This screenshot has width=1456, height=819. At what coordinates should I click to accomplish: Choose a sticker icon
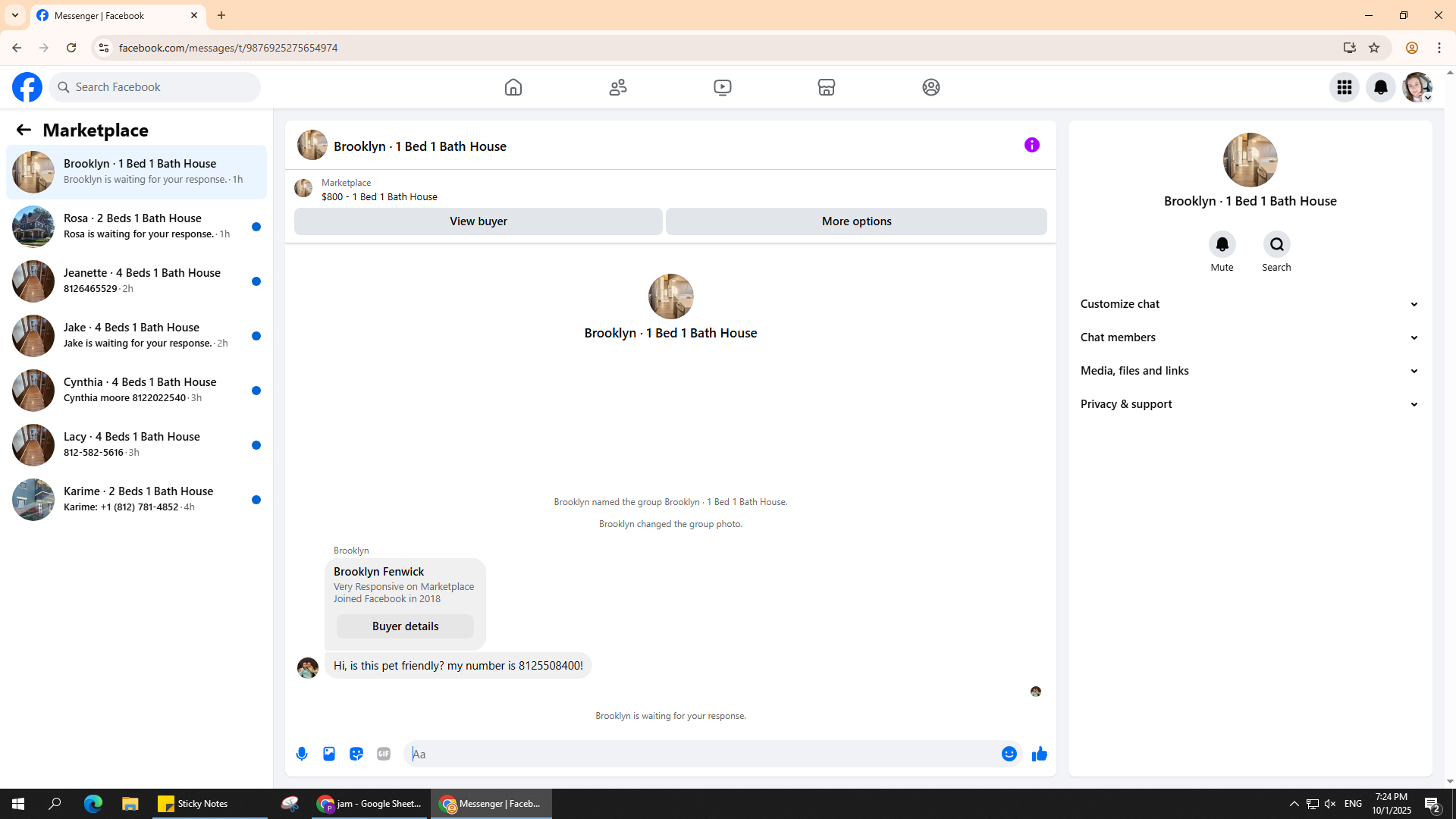pyautogui.click(x=356, y=754)
